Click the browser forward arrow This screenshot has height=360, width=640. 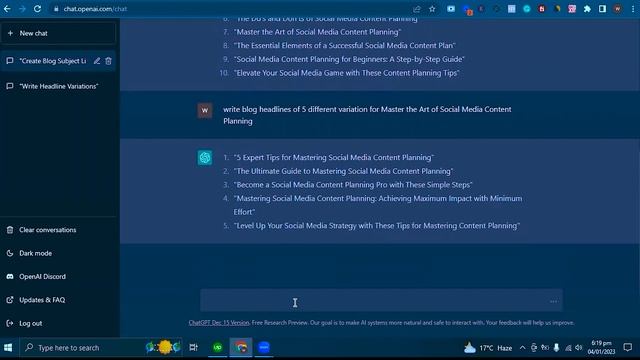22,9
